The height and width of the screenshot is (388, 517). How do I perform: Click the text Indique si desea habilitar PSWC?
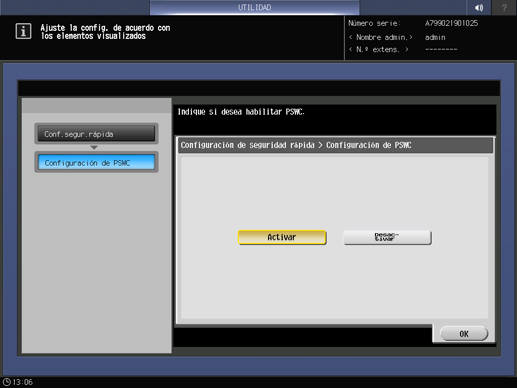[x=241, y=112]
